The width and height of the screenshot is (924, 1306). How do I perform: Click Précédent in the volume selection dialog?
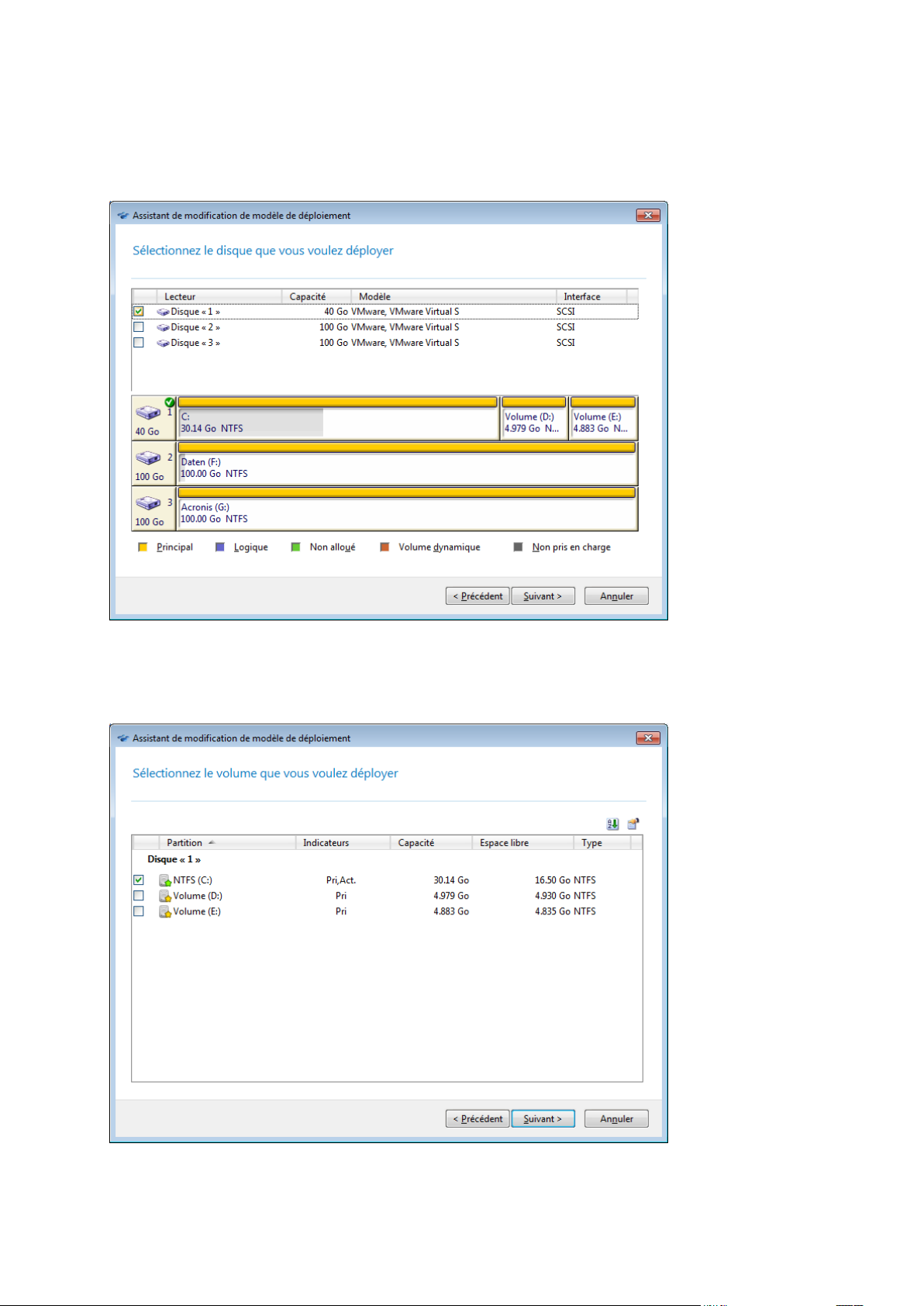coord(478,1119)
